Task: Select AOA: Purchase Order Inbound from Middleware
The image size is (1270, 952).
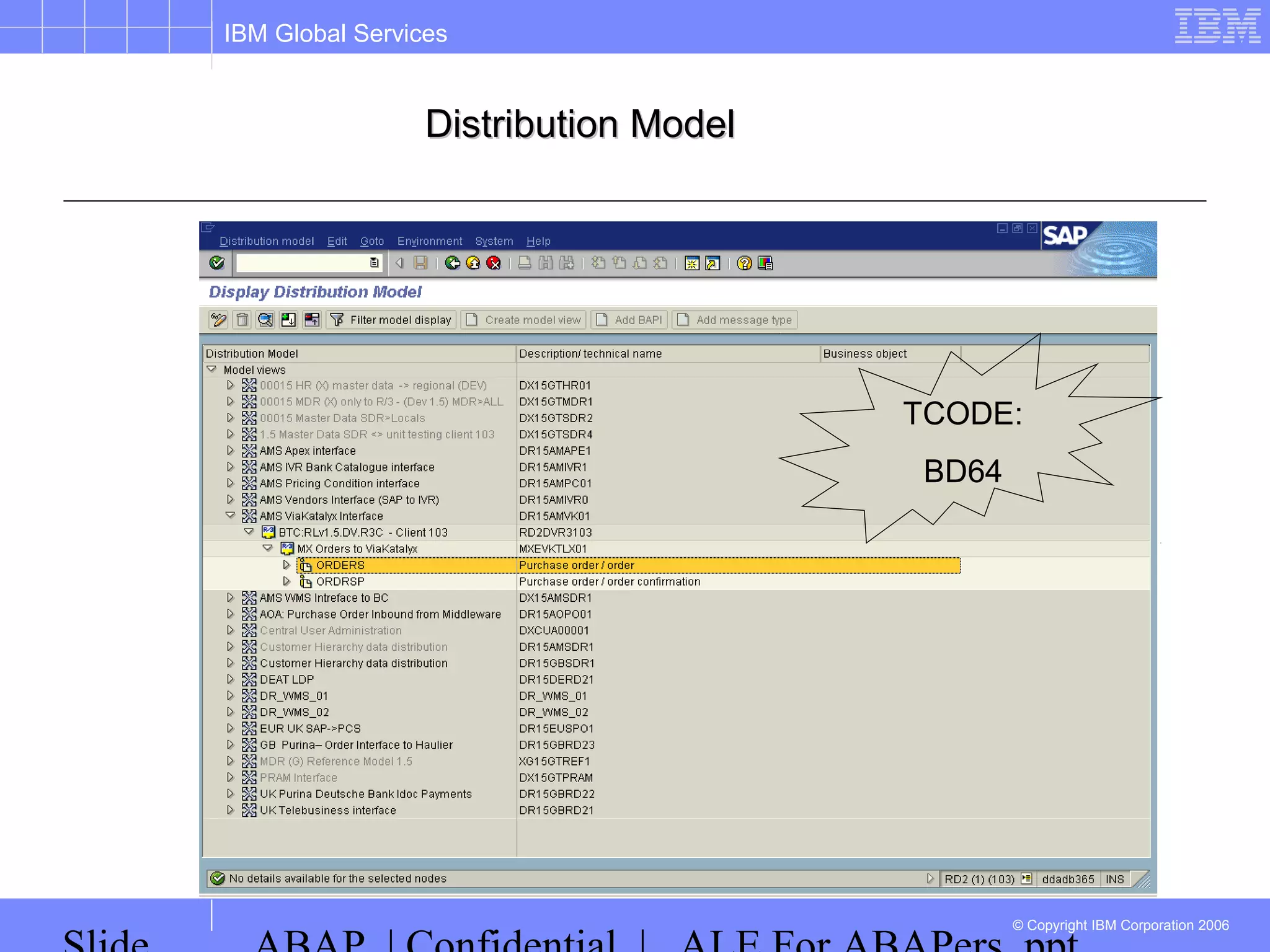Action: [380, 614]
